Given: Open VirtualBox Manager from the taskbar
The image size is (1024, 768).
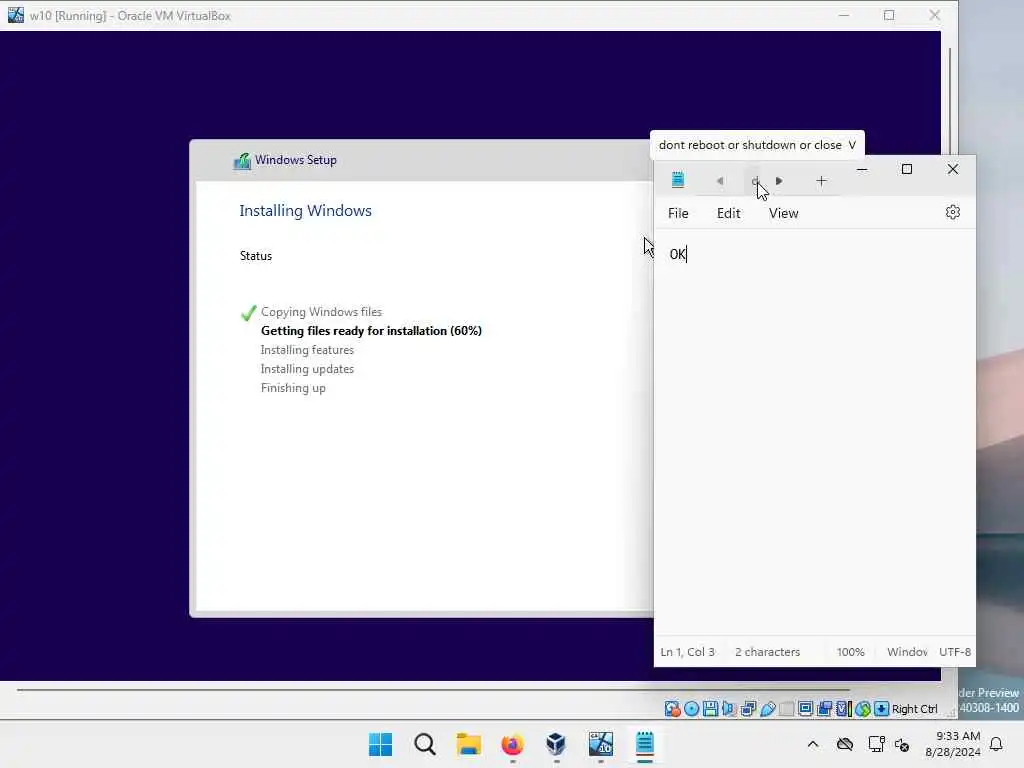Looking at the screenshot, I should point(556,744).
